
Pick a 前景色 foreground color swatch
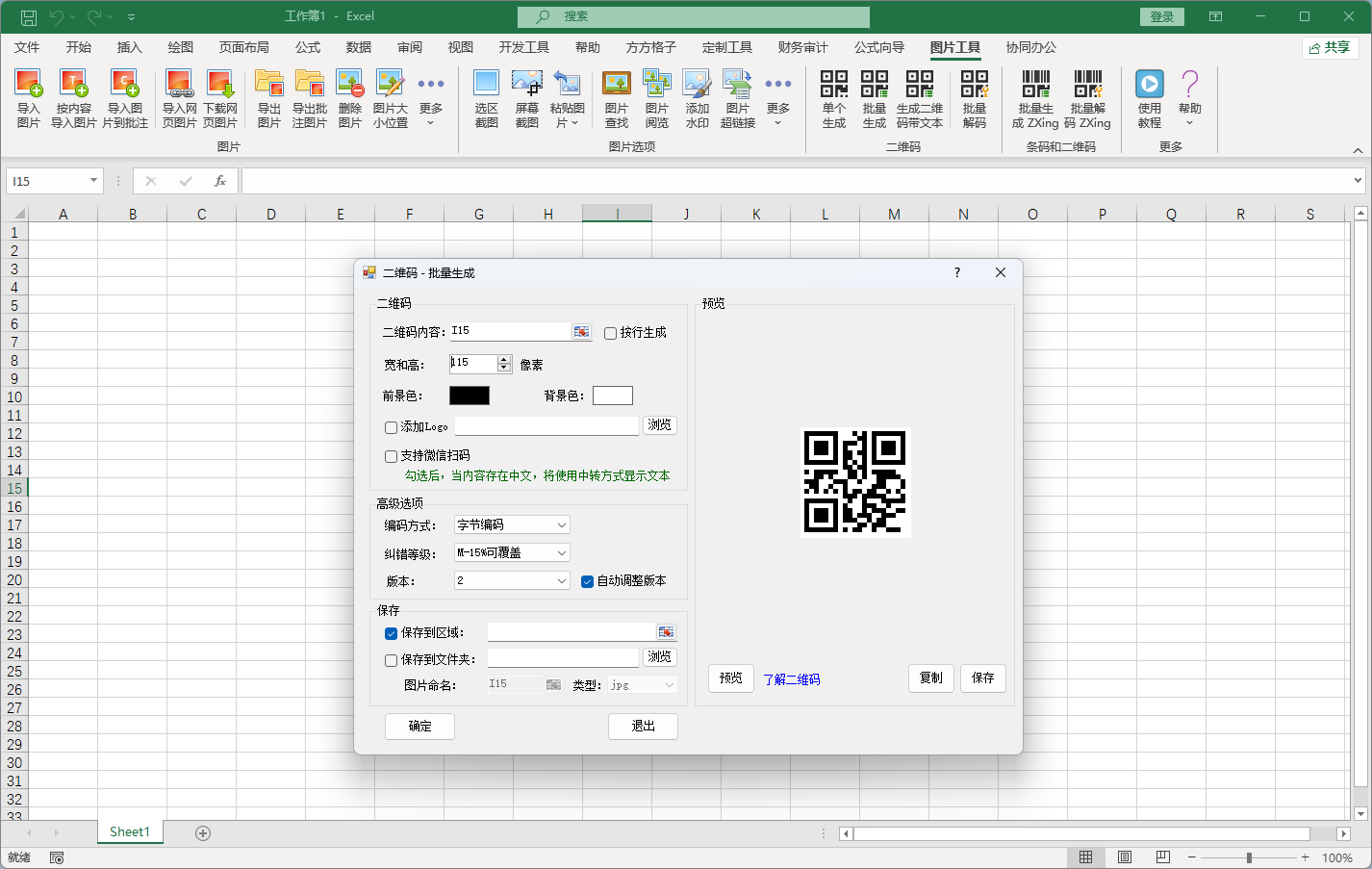coord(470,396)
